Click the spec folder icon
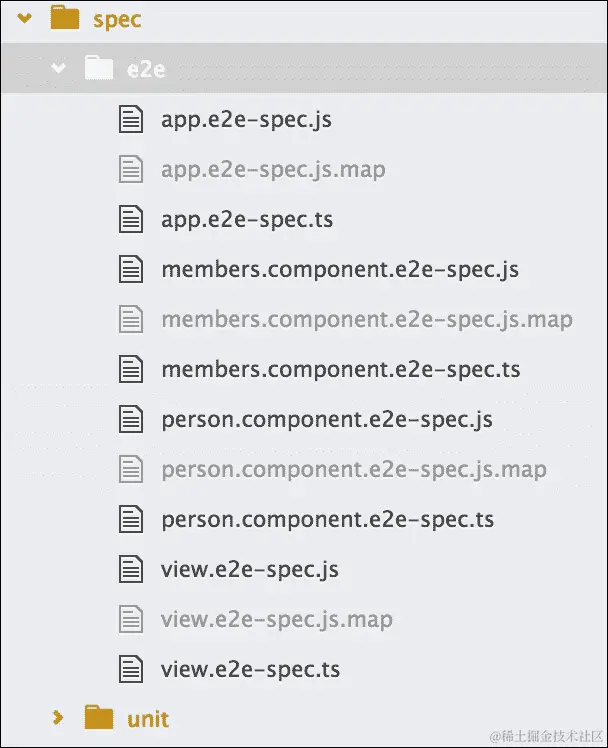 pyautogui.click(x=64, y=19)
